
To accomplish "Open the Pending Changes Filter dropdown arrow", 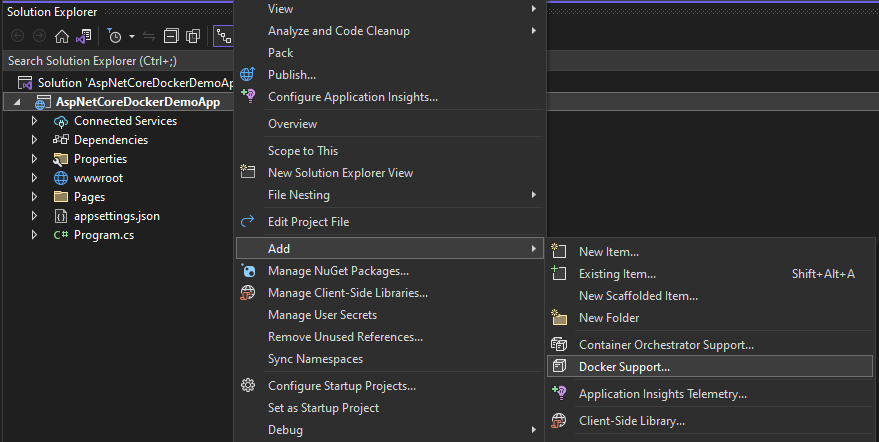I will pyautogui.click(x=130, y=37).
